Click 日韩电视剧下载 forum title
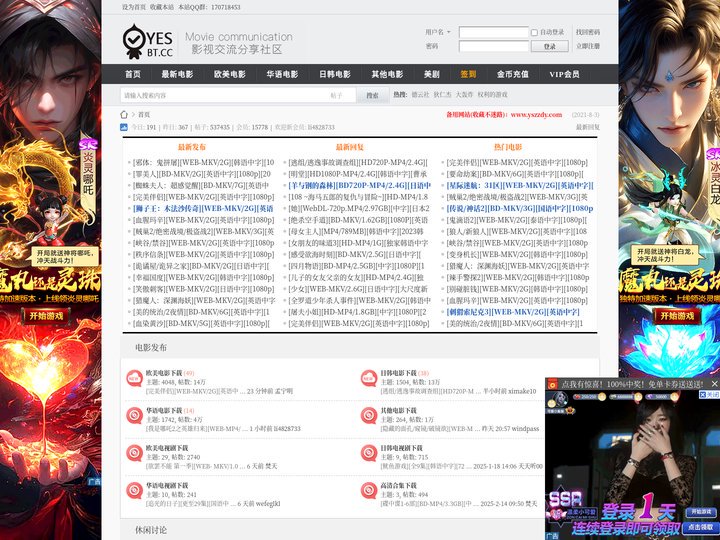720x540 pixels. (401, 448)
